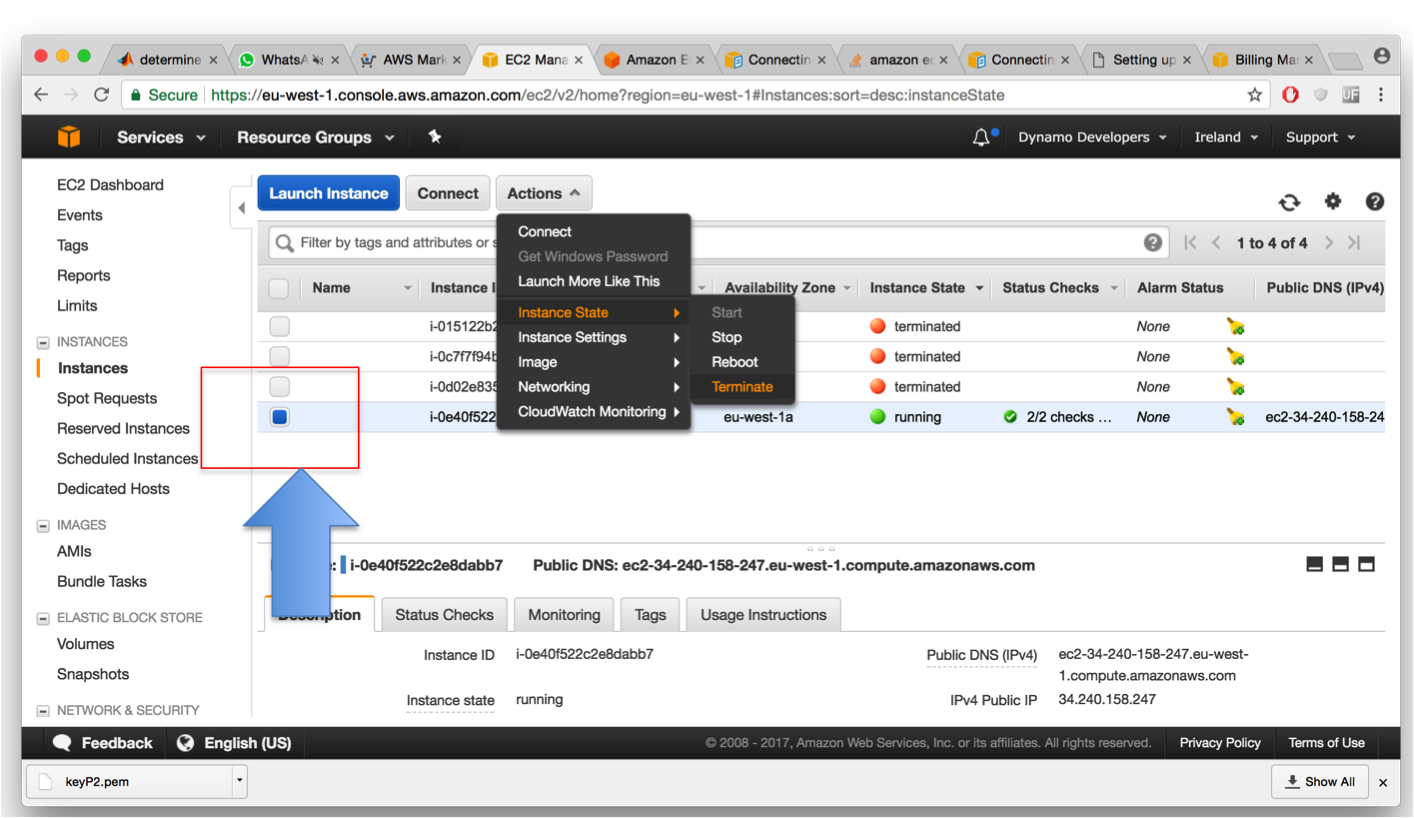Open the help question mark icon
This screenshot has height=818, width=1414.
[1375, 202]
